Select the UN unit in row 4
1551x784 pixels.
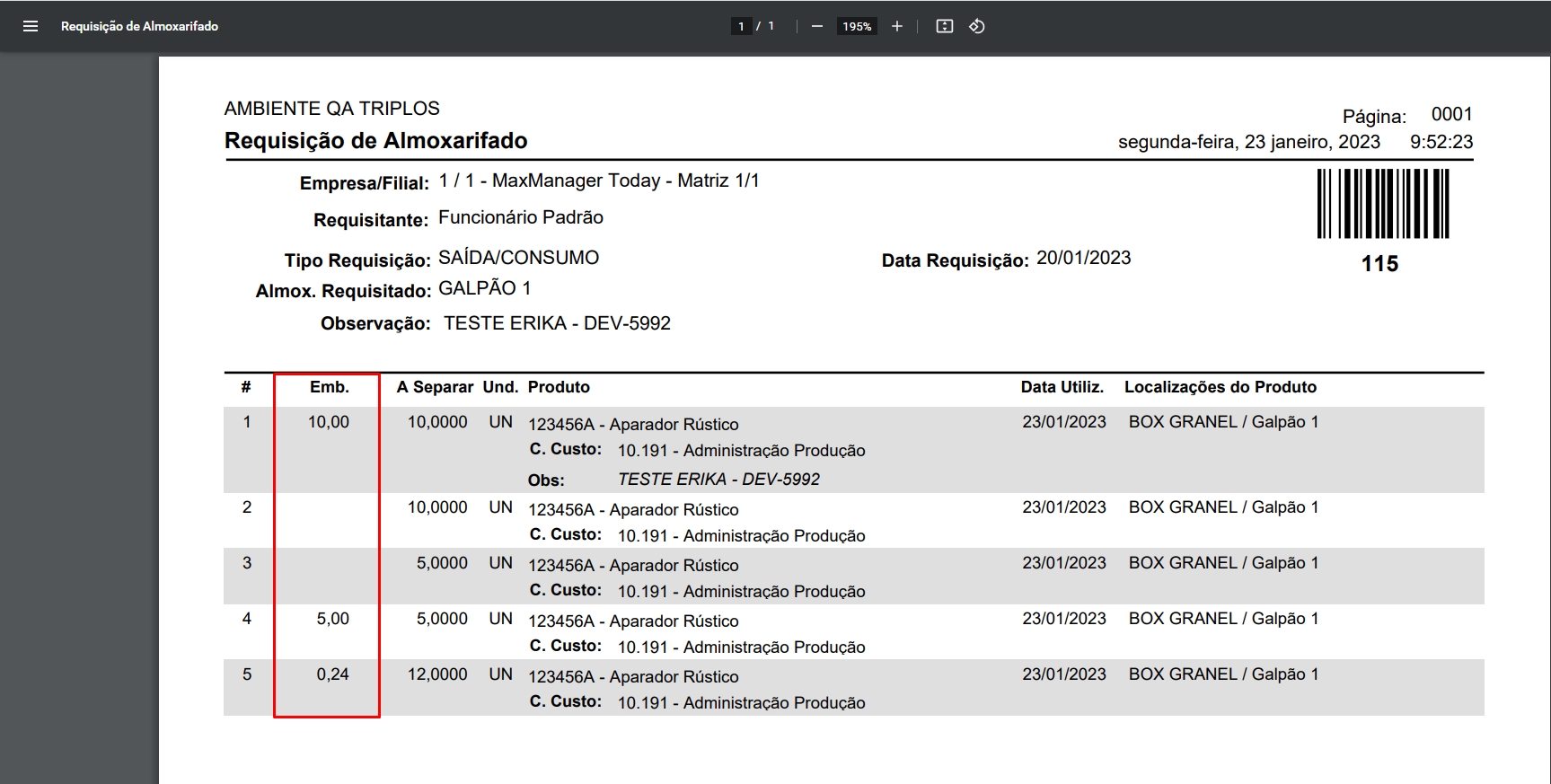pyautogui.click(x=501, y=619)
